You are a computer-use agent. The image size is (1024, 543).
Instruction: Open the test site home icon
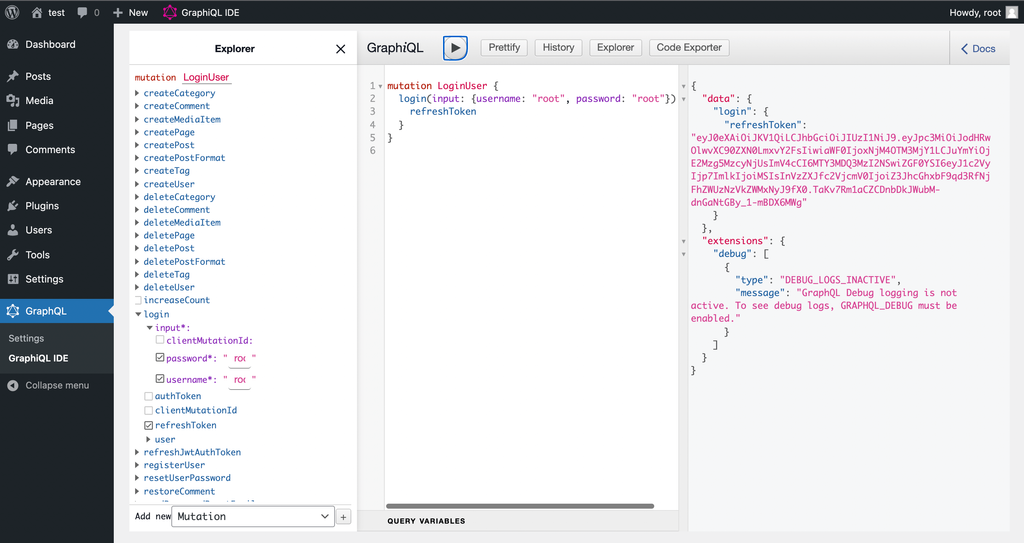37,12
